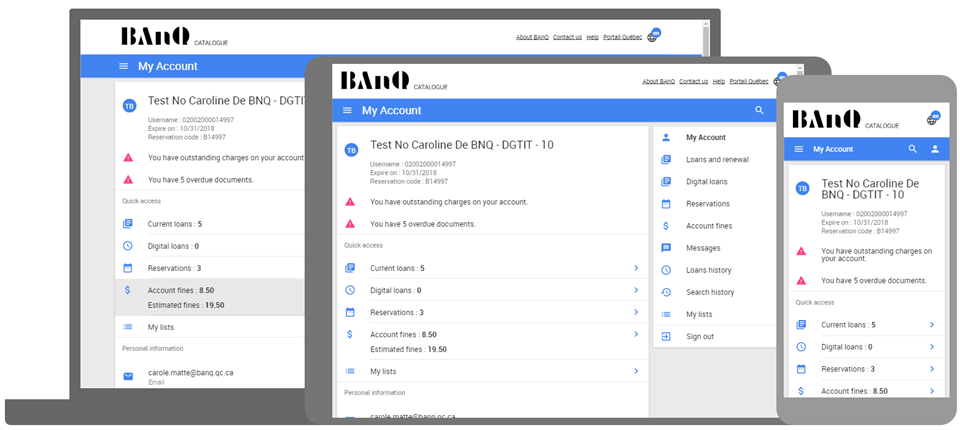Screen dimensions: 960x430
Task: Open Contact us link on tablet screen
Action: tap(694, 81)
